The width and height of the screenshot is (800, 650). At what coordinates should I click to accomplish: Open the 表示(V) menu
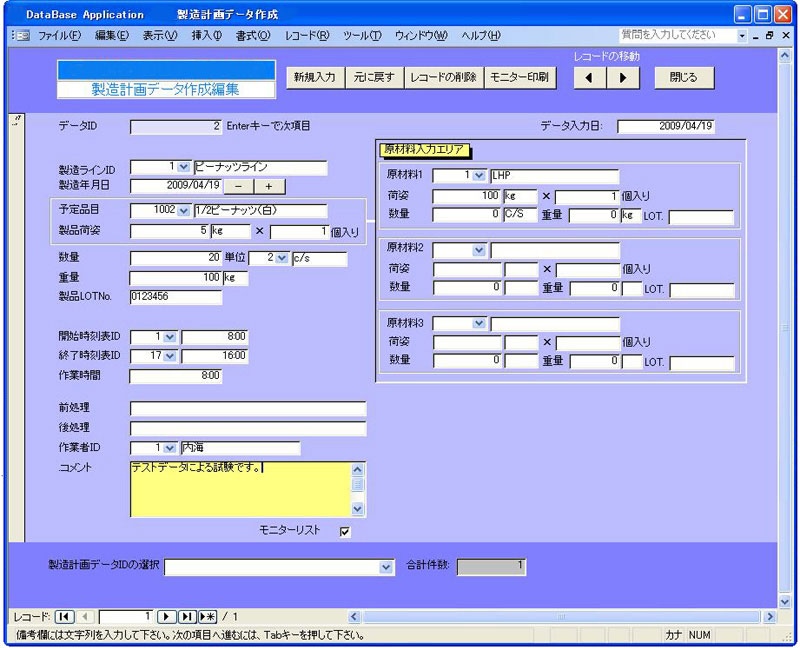pos(159,36)
